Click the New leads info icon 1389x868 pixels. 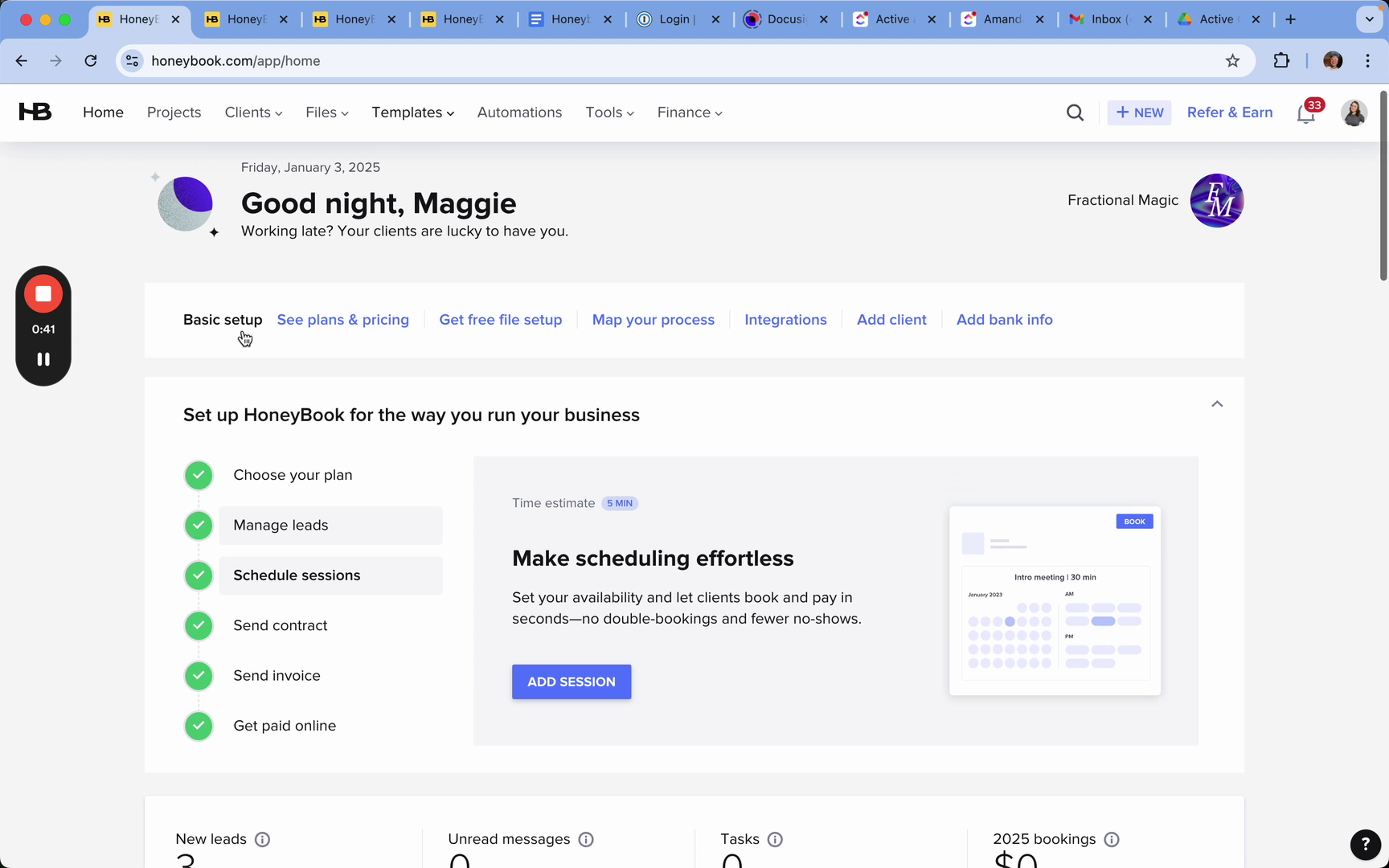pos(262,839)
